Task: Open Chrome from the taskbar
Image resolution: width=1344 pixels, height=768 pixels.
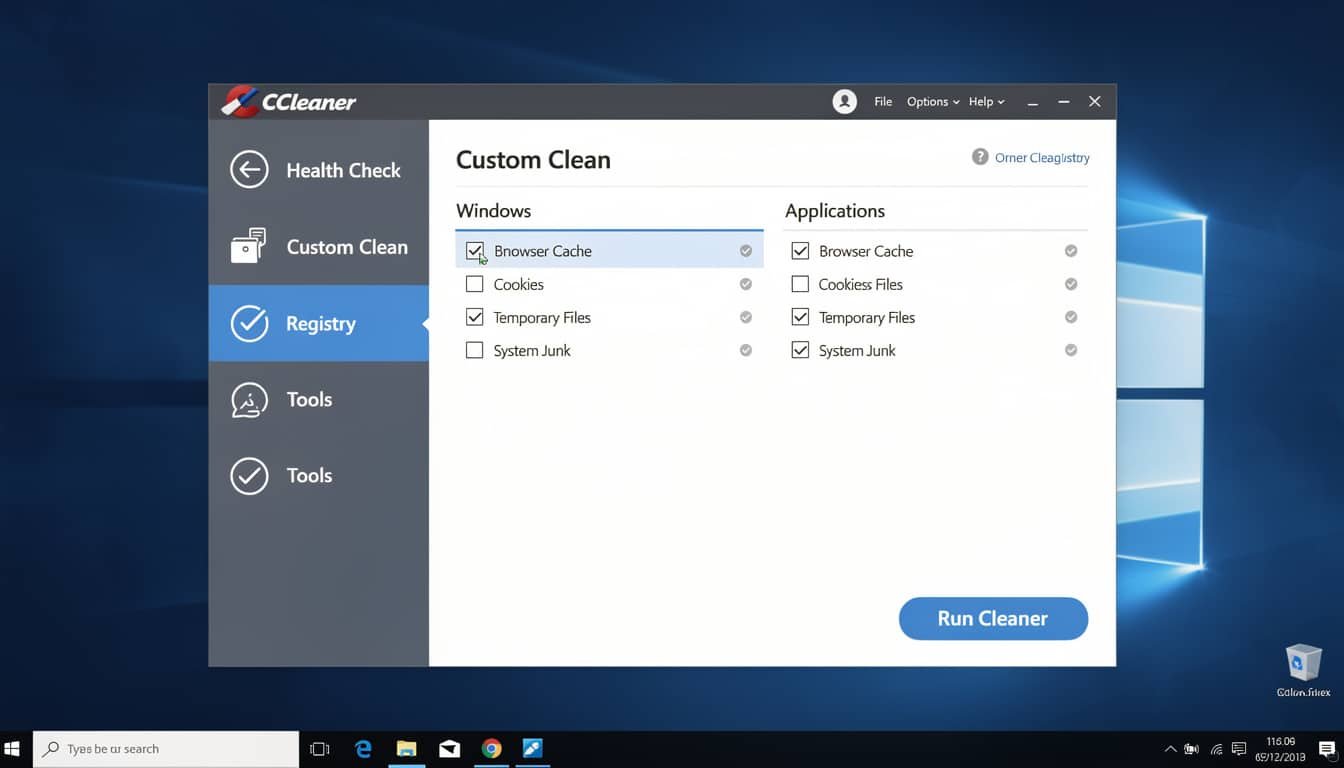Action: [491, 748]
